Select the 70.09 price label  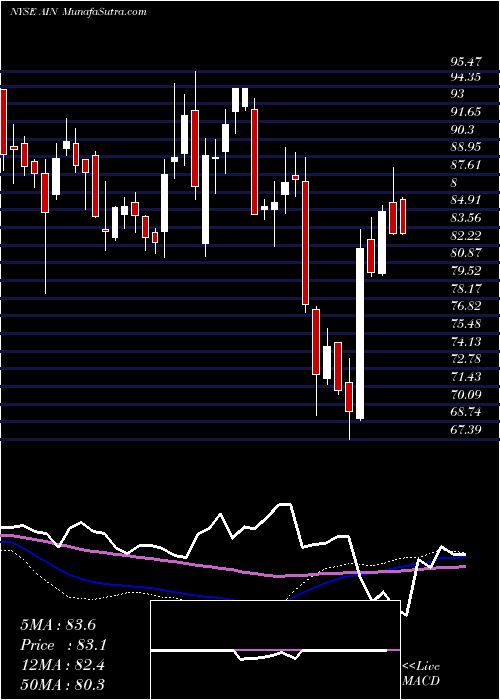pyautogui.click(x=465, y=395)
